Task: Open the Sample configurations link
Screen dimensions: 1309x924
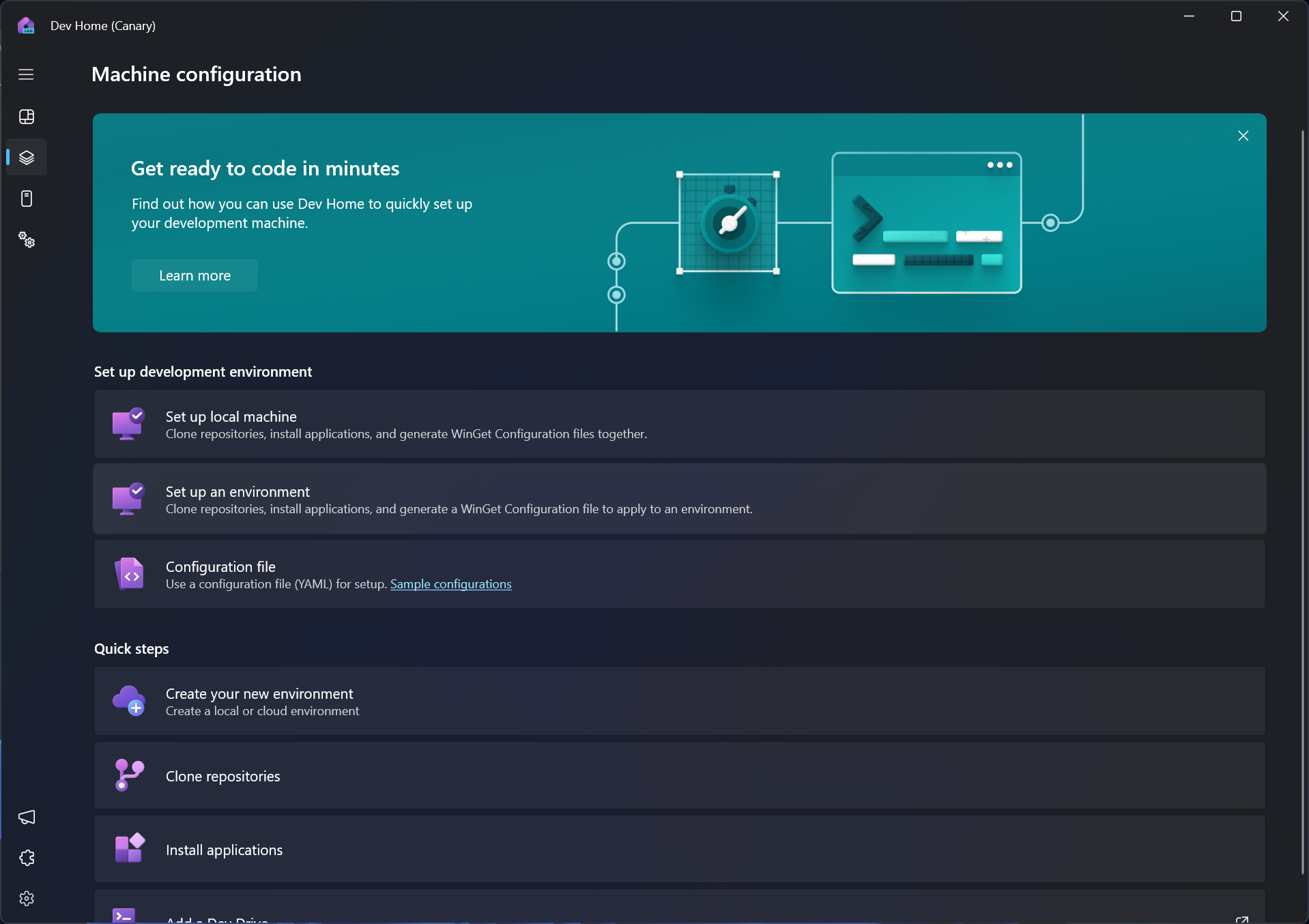Action: click(x=450, y=584)
